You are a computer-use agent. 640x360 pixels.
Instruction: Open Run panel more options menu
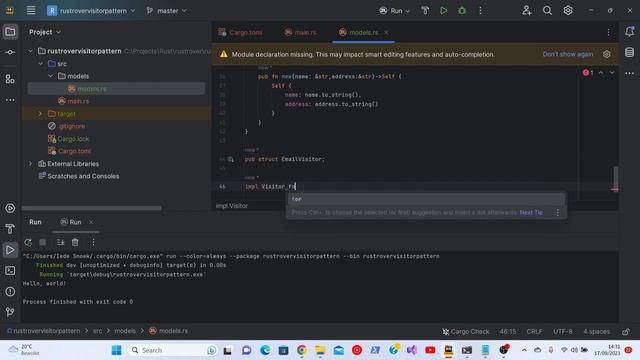click(x=93, y=242)
